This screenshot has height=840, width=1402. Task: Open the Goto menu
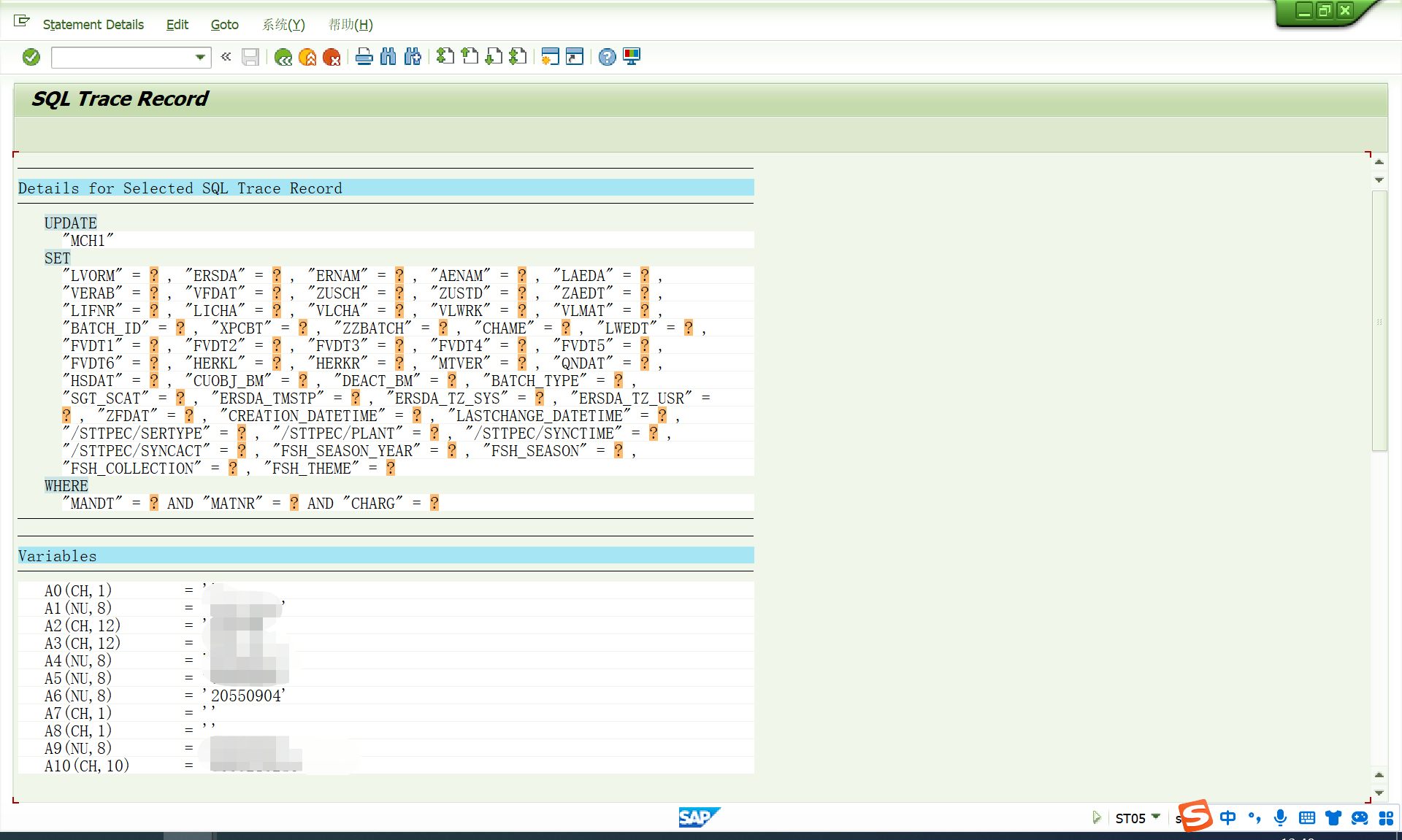(x=225, y=25)
